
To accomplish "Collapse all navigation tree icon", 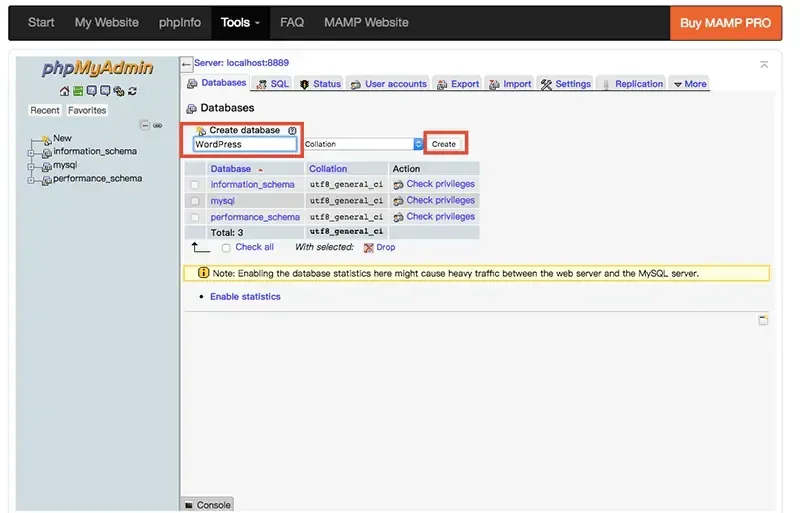I will coord(145,125).
